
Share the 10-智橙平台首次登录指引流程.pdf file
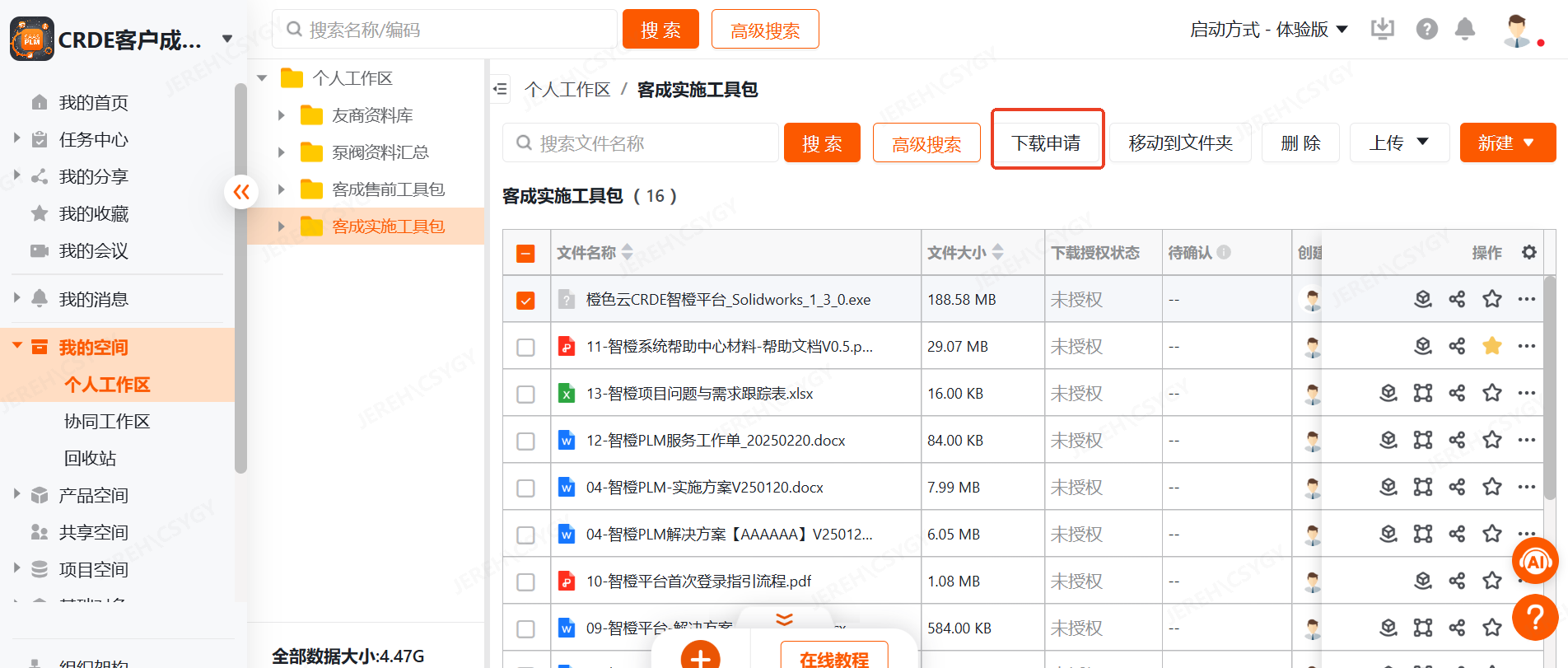(x=1457, y=581)
